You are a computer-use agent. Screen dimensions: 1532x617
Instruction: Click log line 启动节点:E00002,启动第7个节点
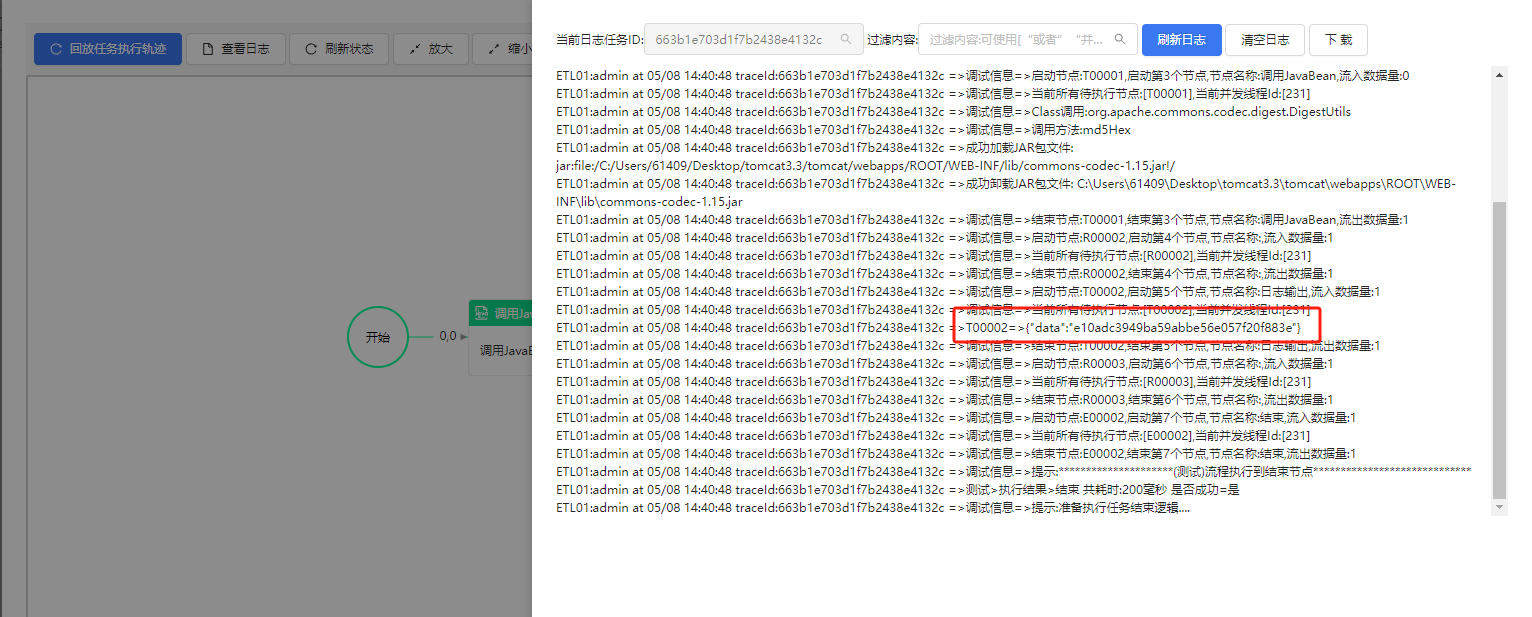[x=956, y=417]
